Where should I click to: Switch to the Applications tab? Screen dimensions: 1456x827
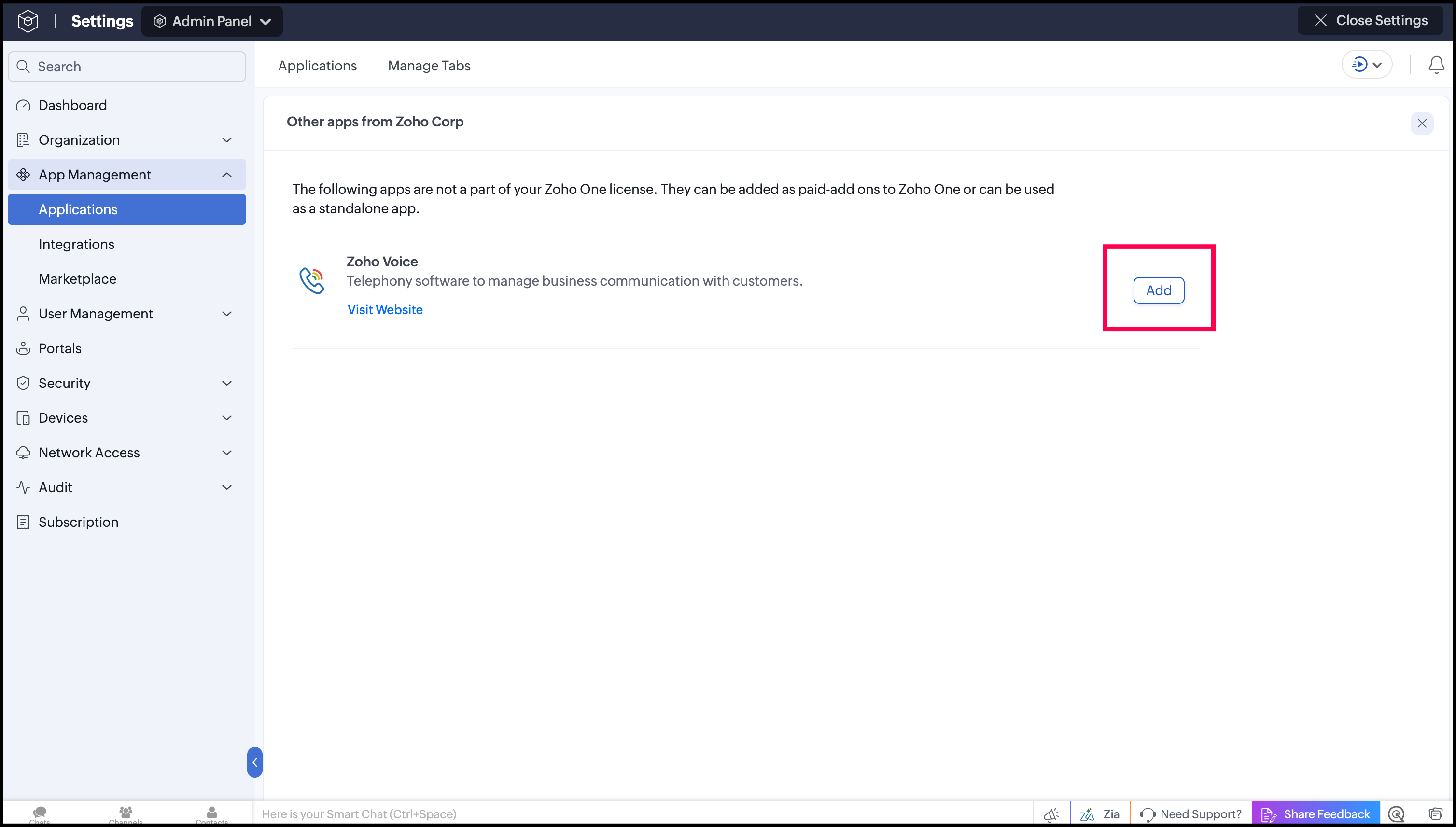click(318, 66)
